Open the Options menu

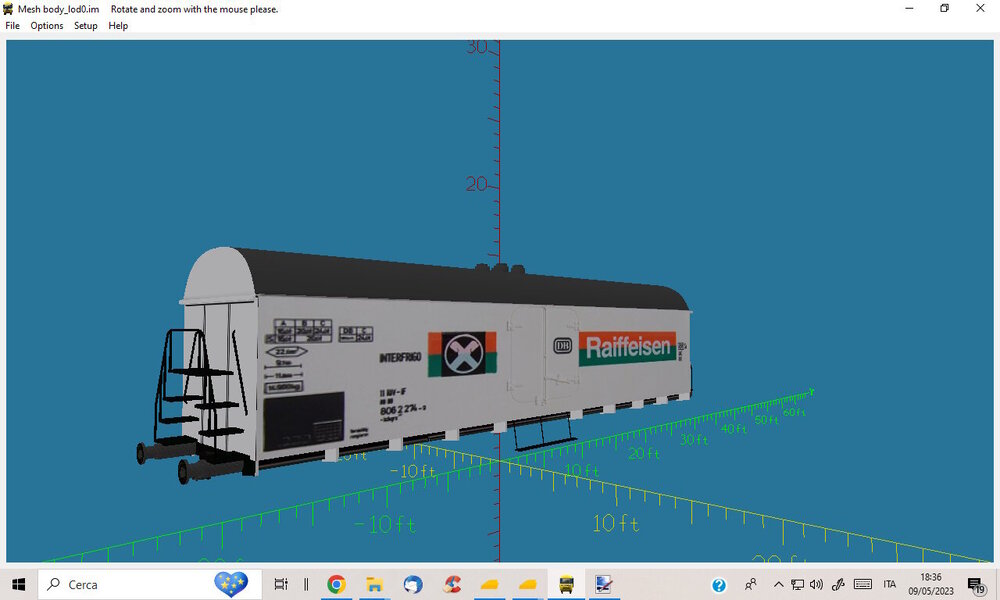(47, 26)
